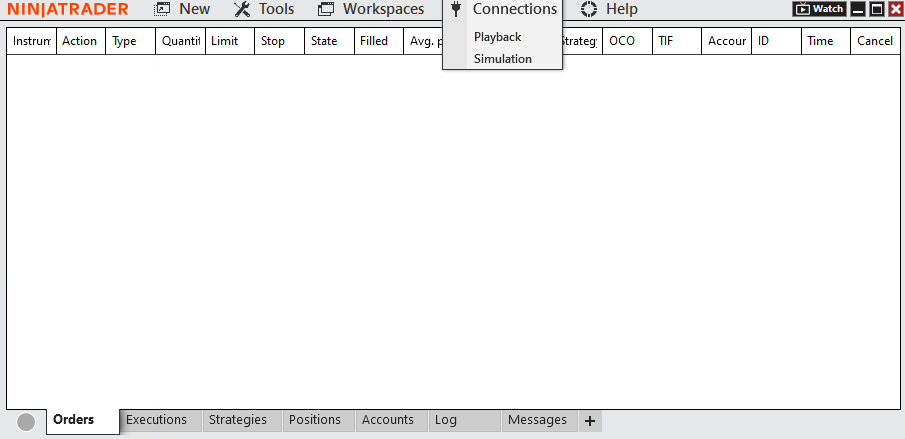The width and height of the screenshot is (905, 439).
Task: Click the New menu window icon
Action: coord(162,9)
